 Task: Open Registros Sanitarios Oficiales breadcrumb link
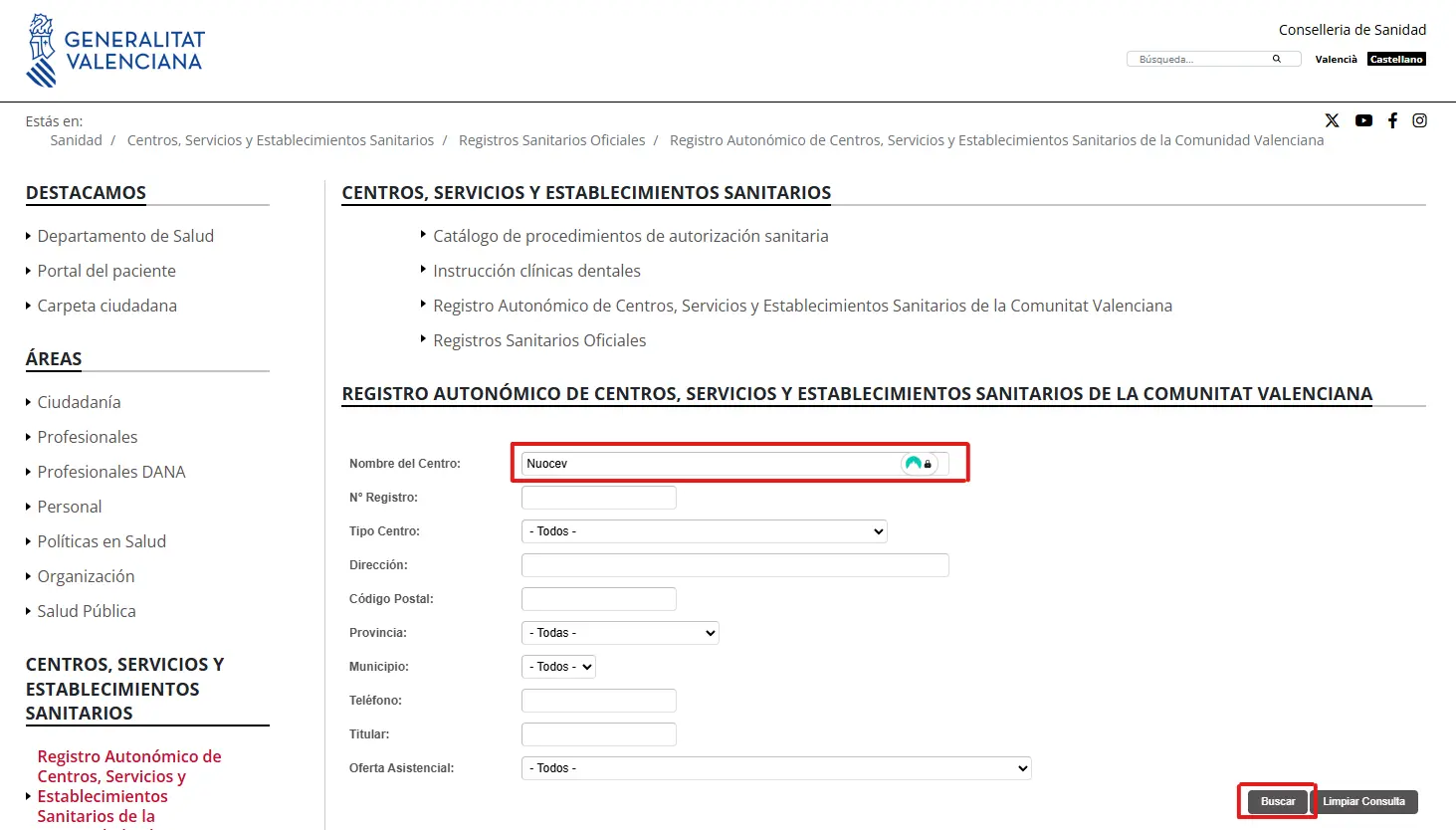(551, 140)
